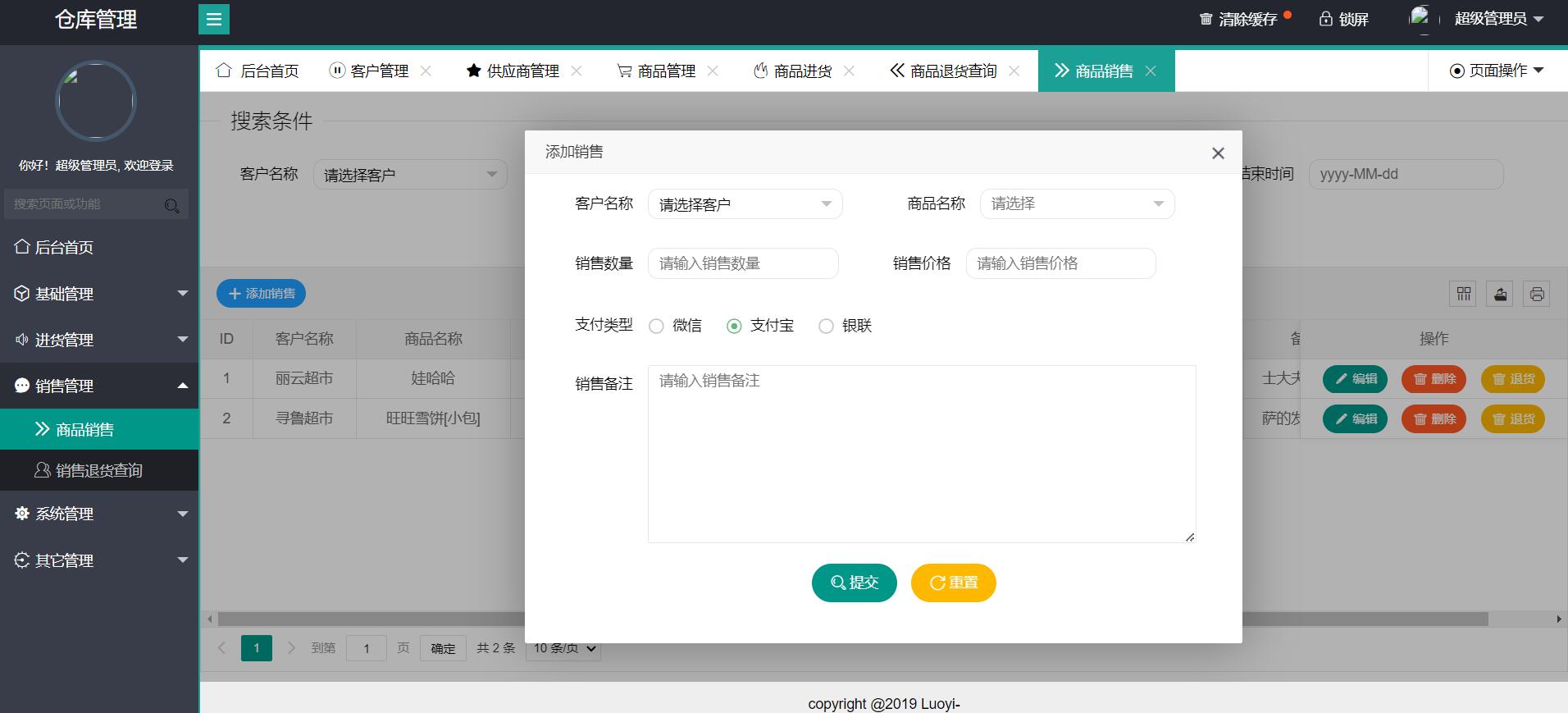Expand 进货管理 in the sidebar
The image size is (1568, 713).
(x=99, y=340)
